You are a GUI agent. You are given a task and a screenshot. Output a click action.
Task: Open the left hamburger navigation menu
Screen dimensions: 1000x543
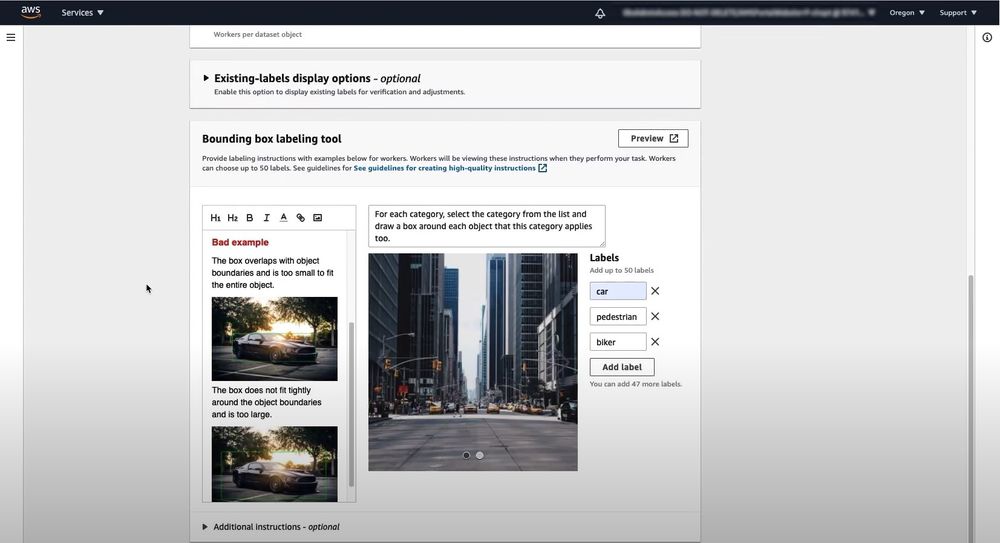[11, 37]
